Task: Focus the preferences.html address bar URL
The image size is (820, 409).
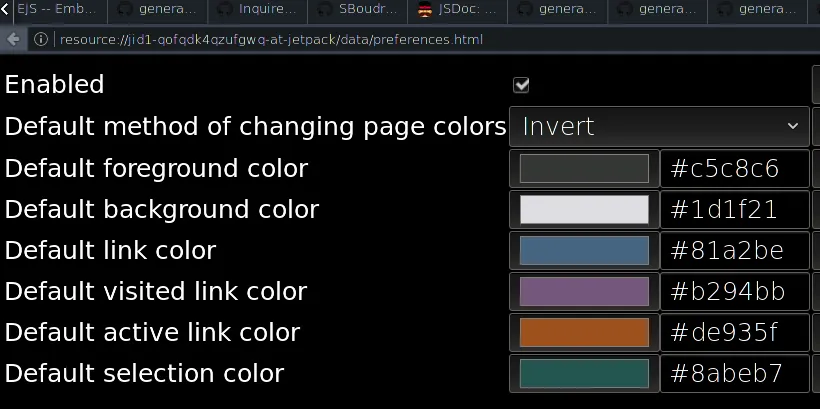Action: click(271, 40)
